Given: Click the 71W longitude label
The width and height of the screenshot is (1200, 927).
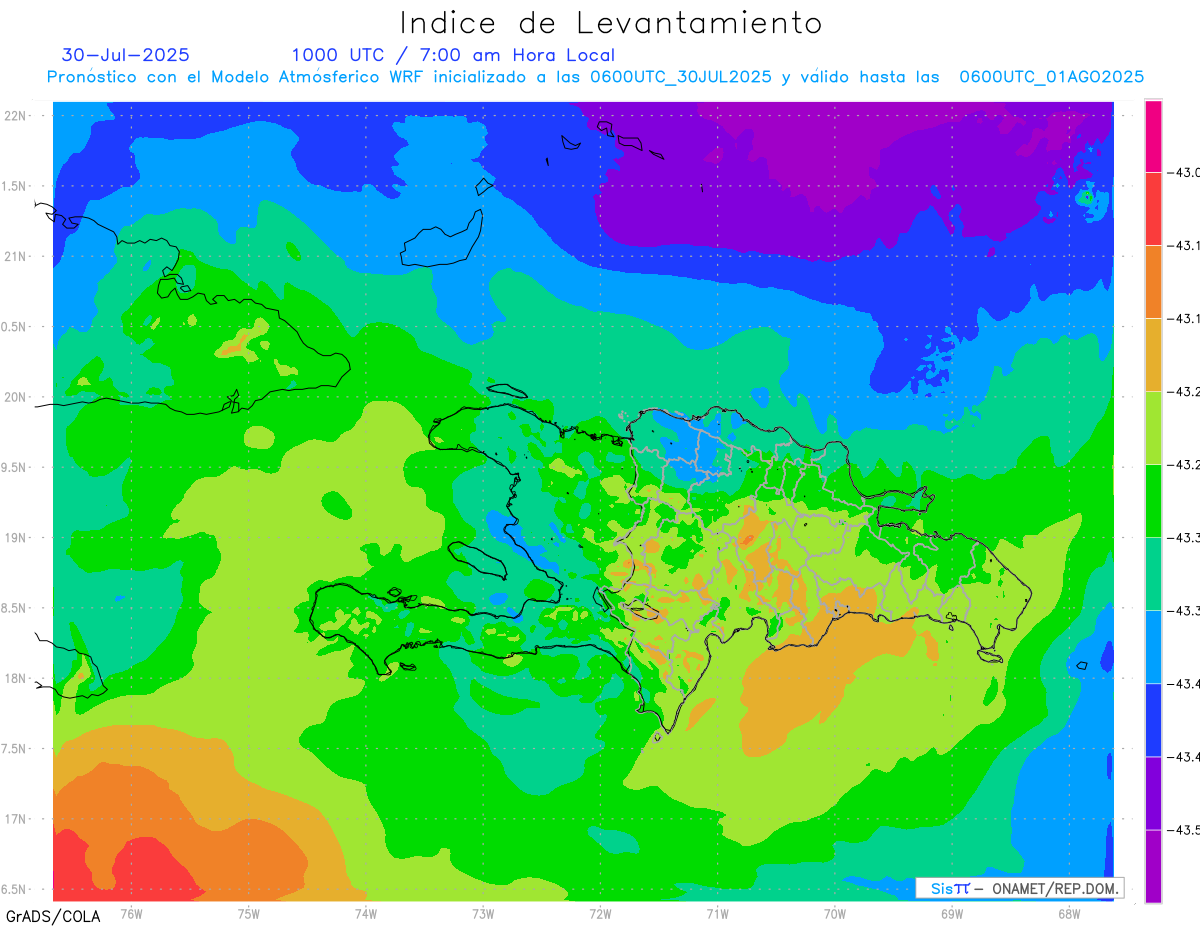Looking at the screenshot, I should tap(717, 913).
